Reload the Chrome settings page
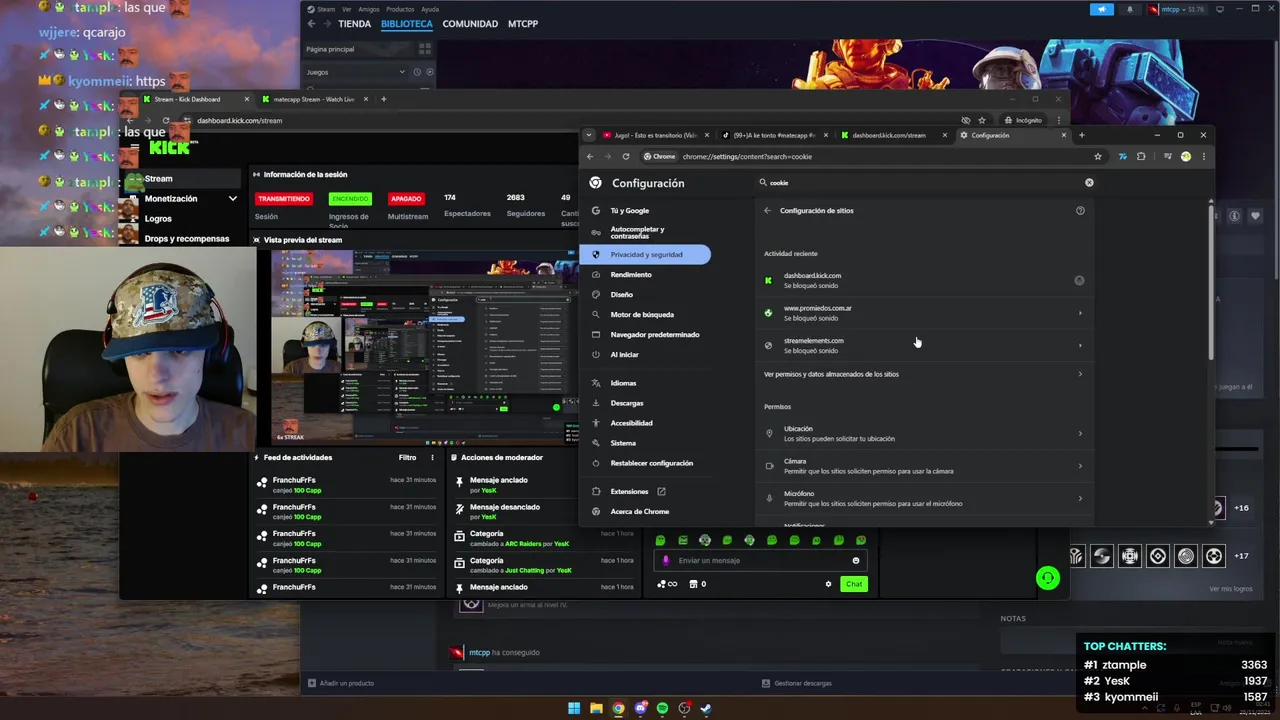 coord(626,157)
